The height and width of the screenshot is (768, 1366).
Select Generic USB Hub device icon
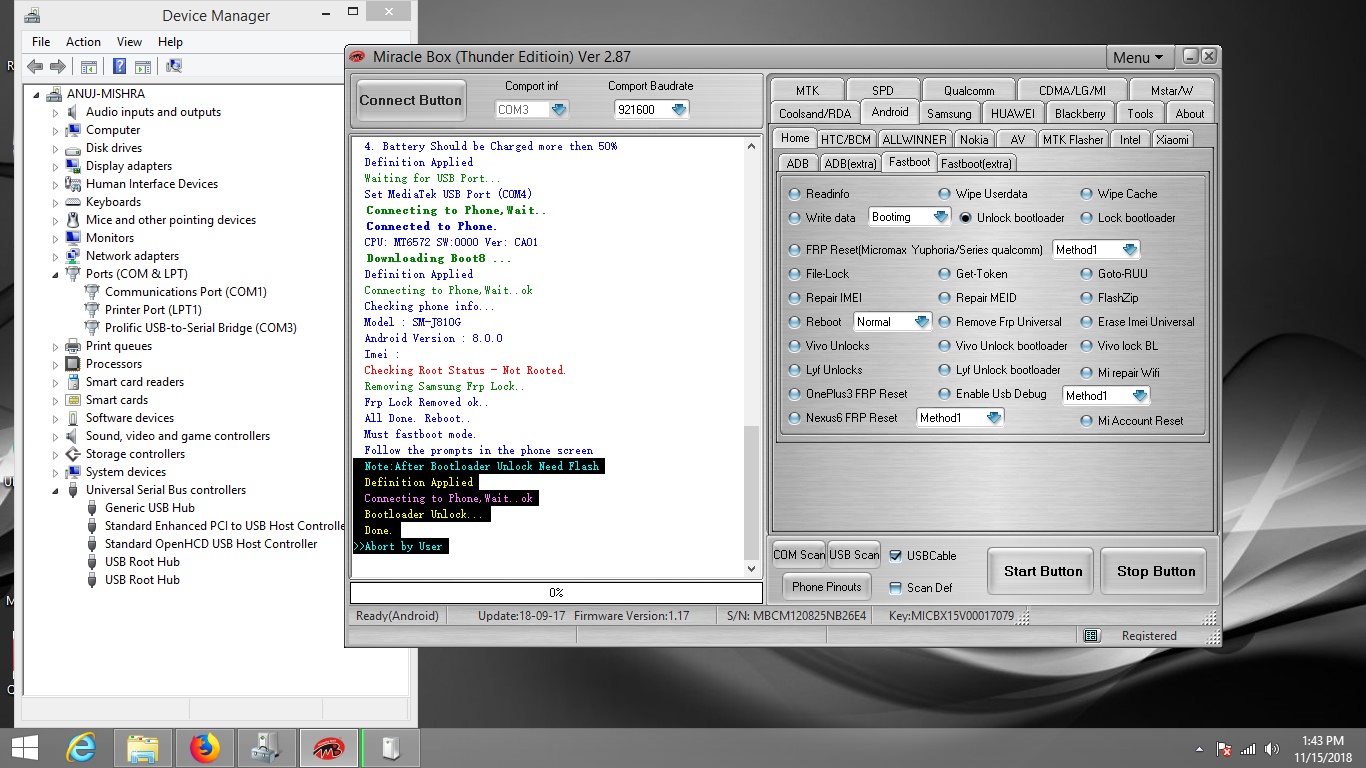pos(92,508)
